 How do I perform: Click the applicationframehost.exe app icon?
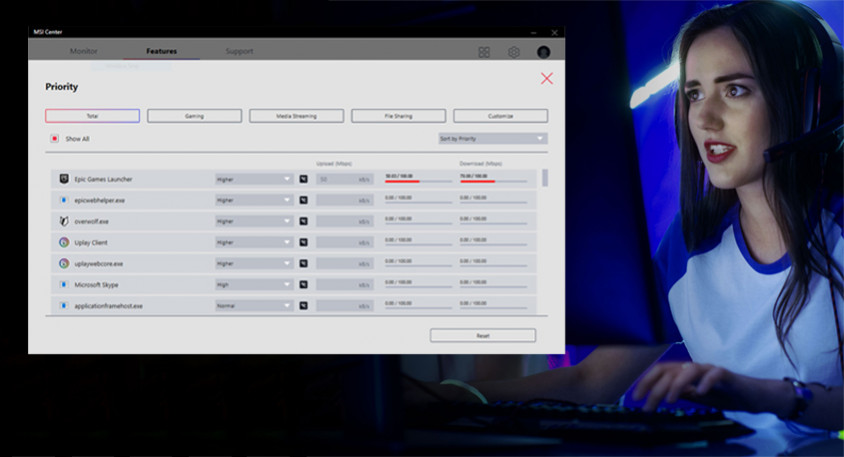(64, 306)
